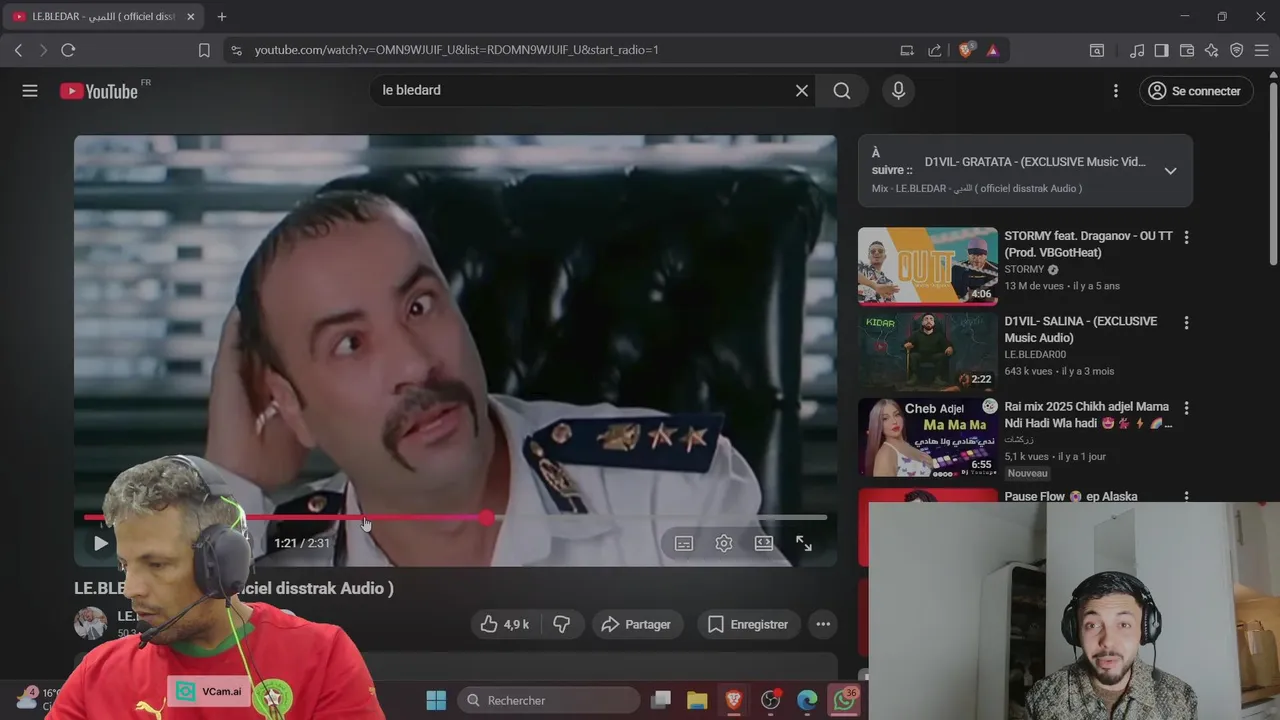The height and width of the screenshot is (720, 1280).
Task: Share page with the address bar share icon
Action: point(935,50)
